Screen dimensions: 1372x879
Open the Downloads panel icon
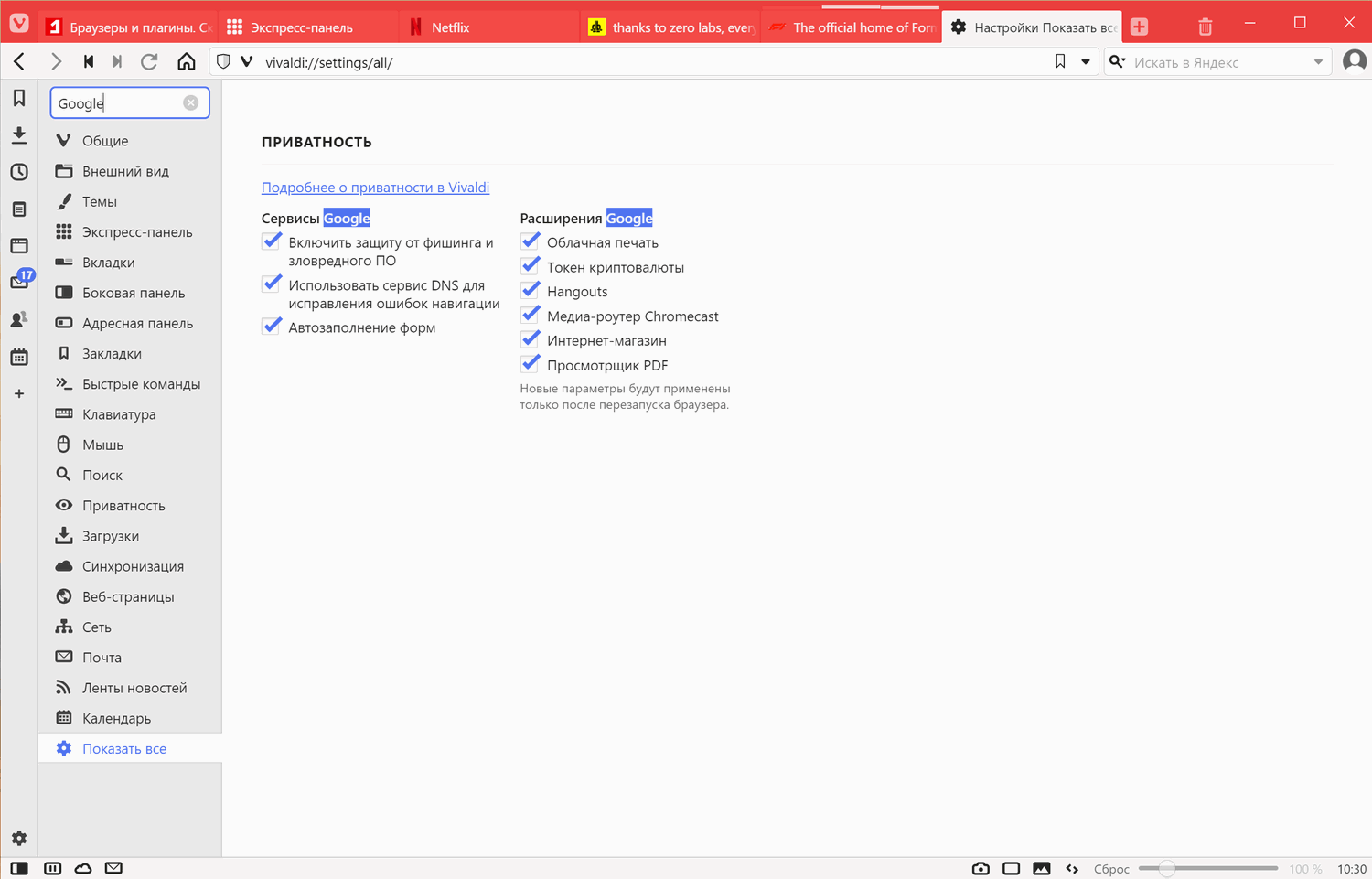18,134
